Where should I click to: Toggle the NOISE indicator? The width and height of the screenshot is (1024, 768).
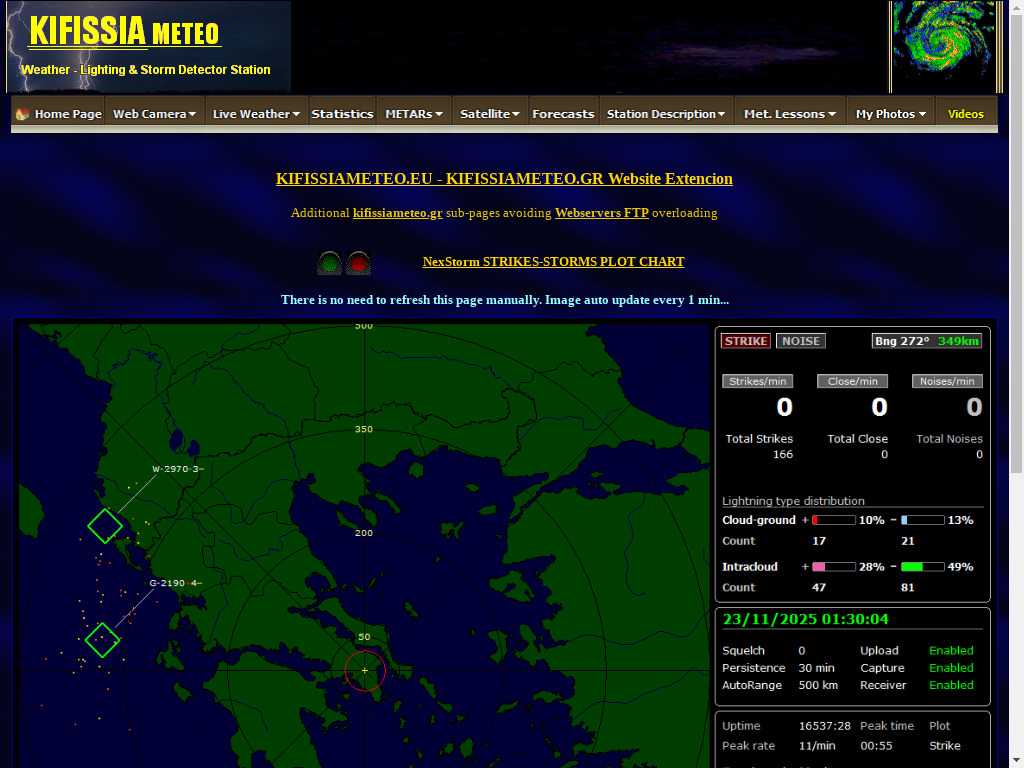click(x=800, y=341)
